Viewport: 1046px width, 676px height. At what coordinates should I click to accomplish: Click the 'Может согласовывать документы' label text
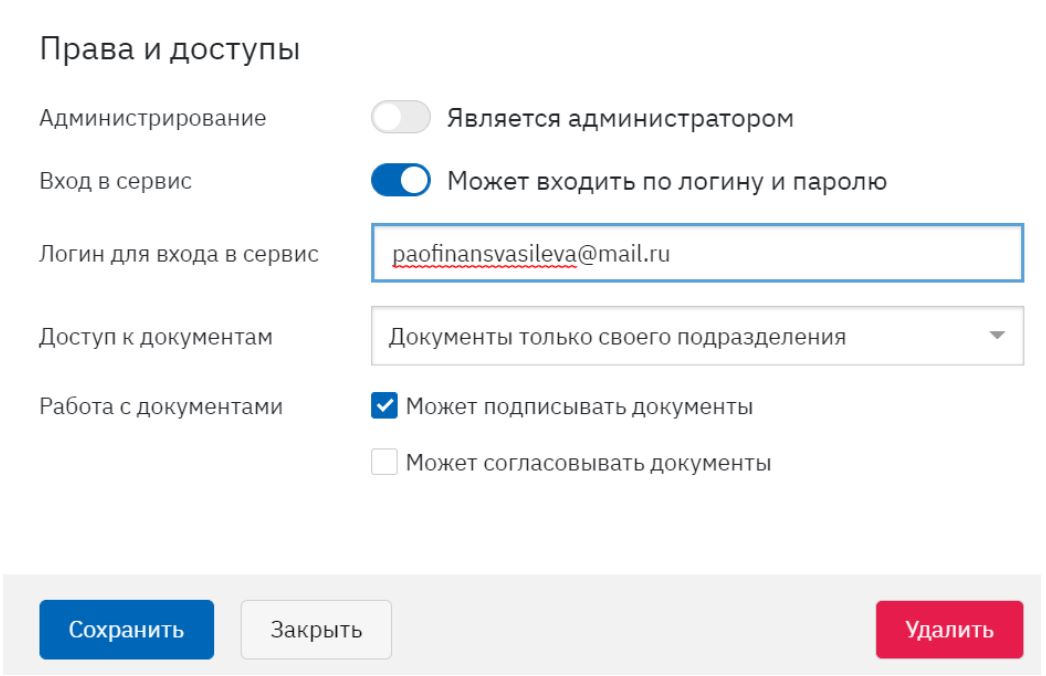click(588, 462)
